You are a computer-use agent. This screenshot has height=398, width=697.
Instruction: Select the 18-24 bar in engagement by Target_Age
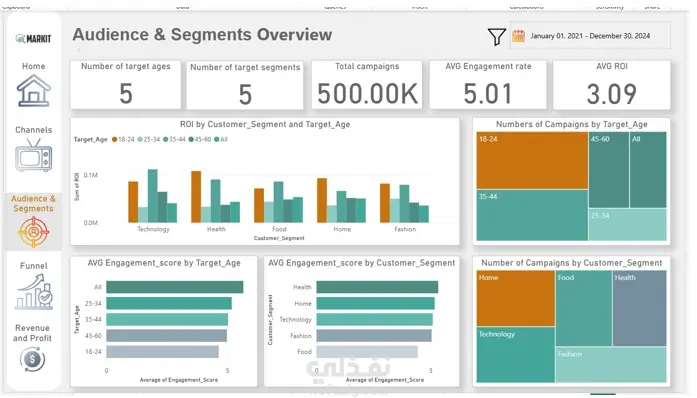162,352
